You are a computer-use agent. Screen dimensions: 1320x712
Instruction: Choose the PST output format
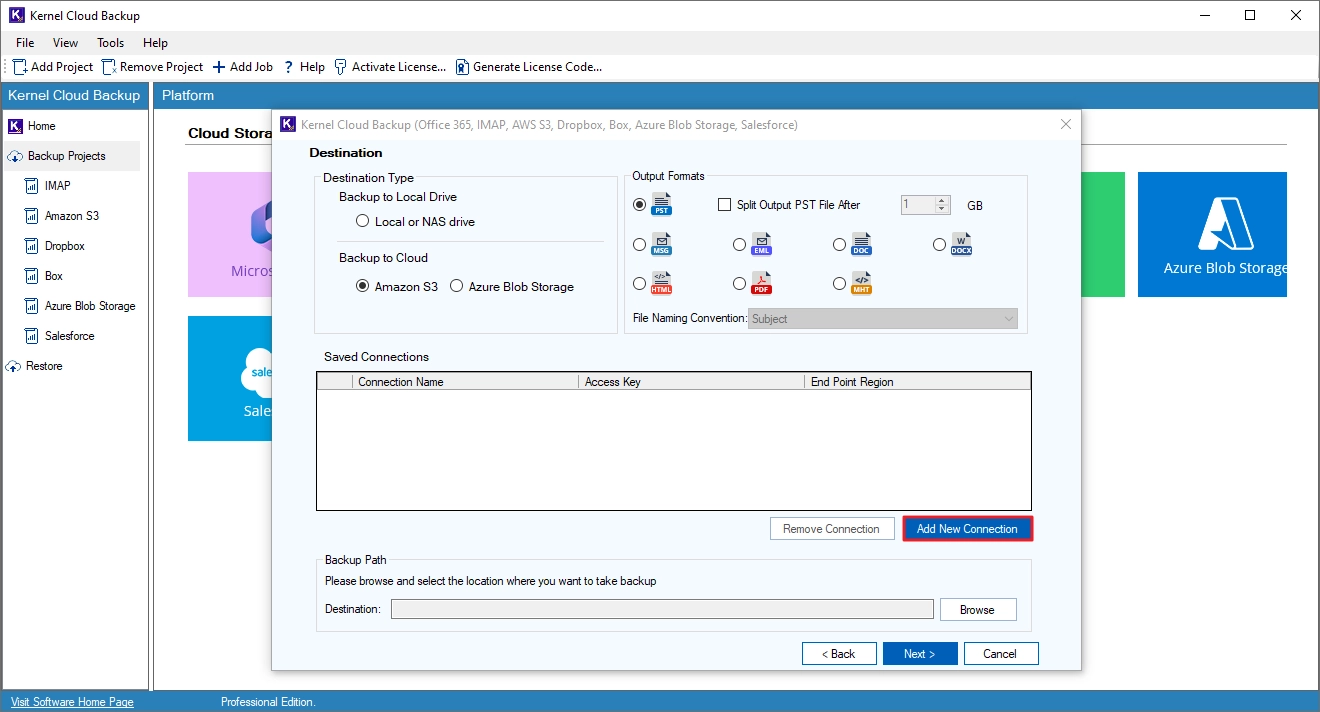pos(640,205)
